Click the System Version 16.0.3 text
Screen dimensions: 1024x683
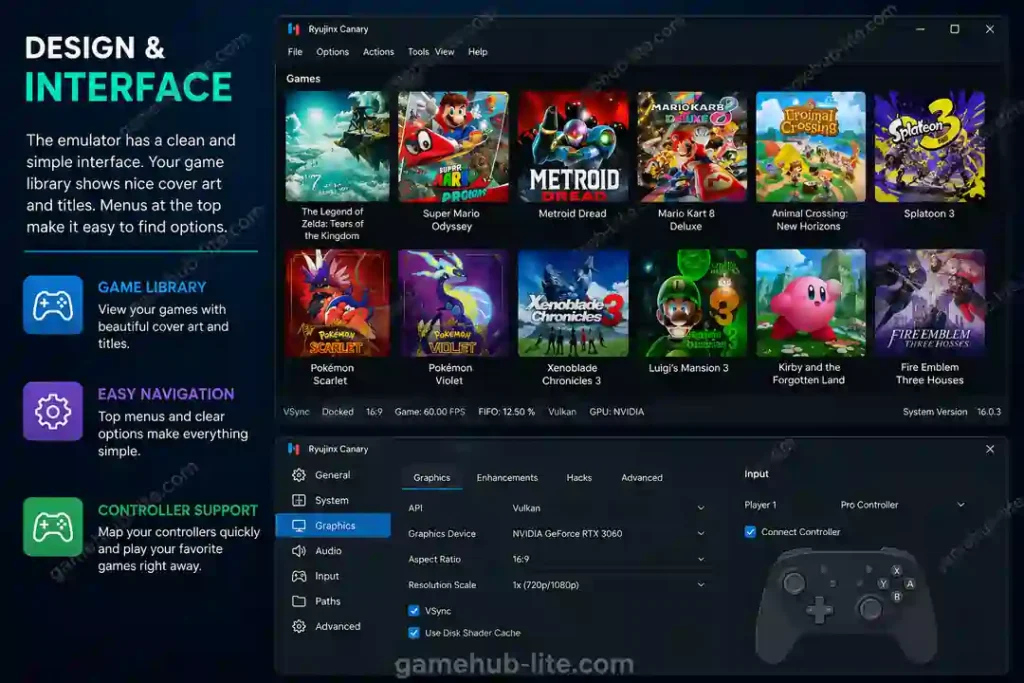point(952,411)
